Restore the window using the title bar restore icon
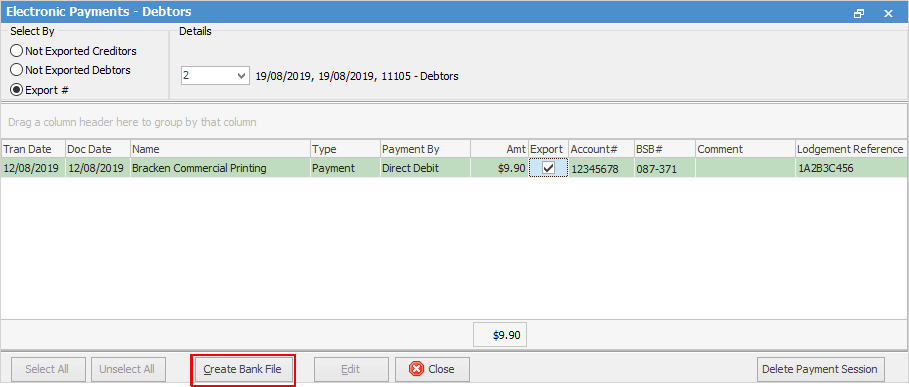909x387 pixels. tap(860, 13)
